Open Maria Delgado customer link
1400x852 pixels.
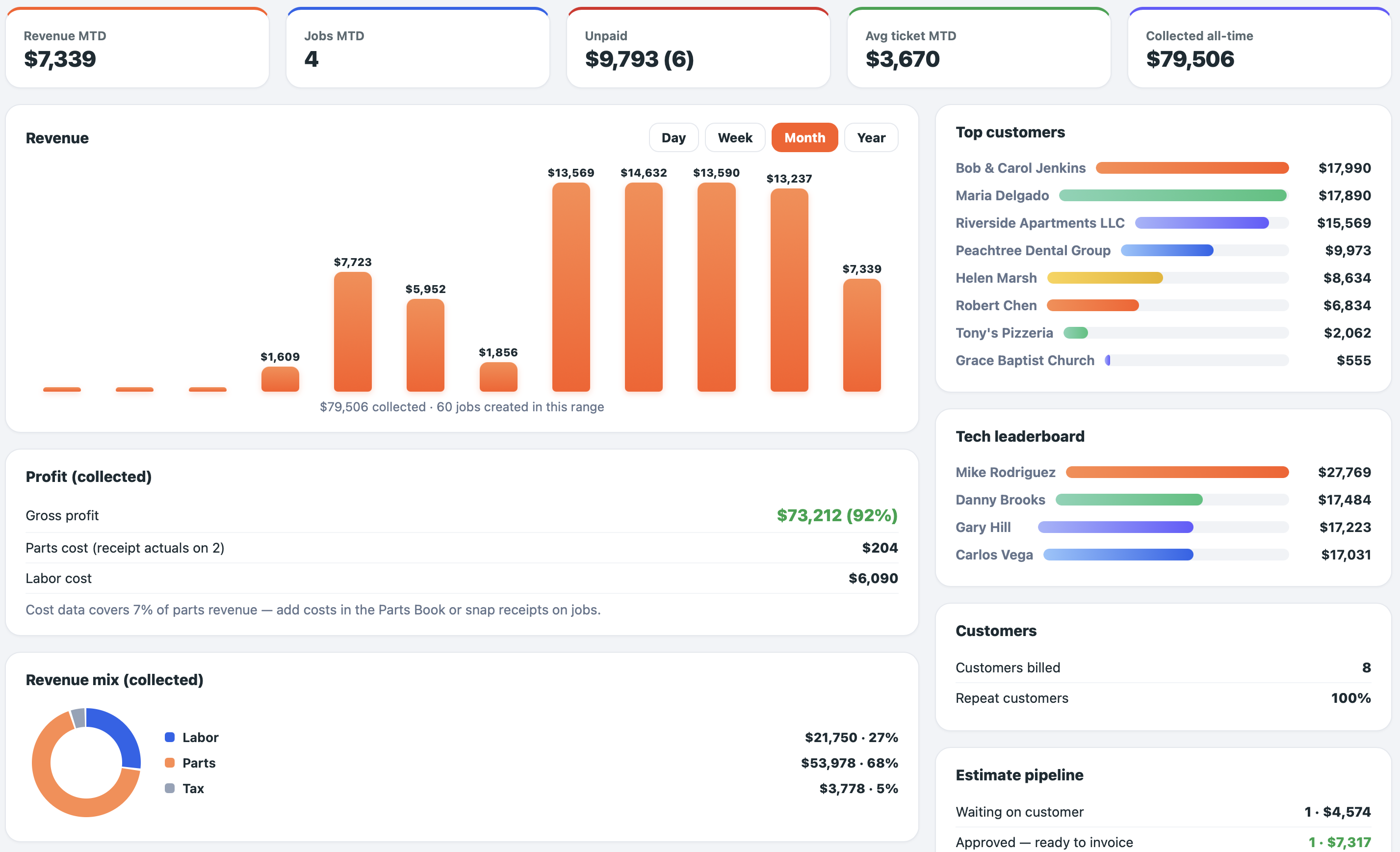click(x=1002, y=195)
